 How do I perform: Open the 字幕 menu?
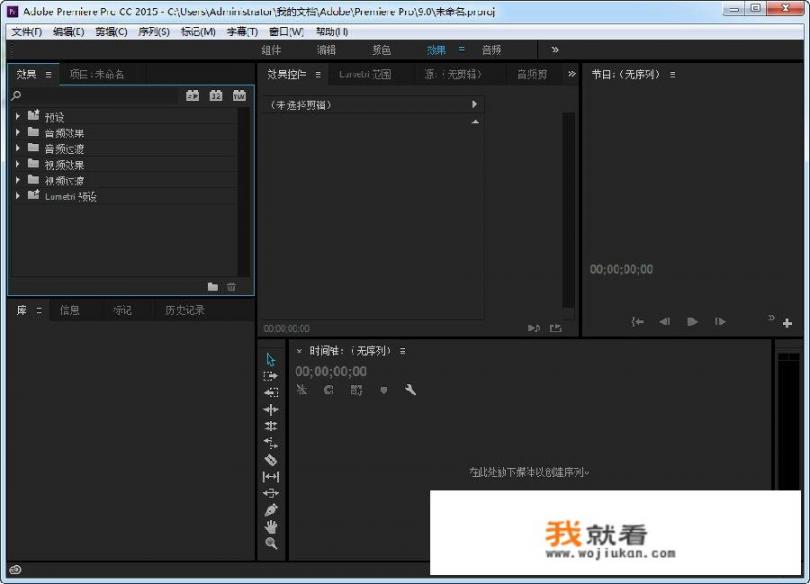click(242, 31)
